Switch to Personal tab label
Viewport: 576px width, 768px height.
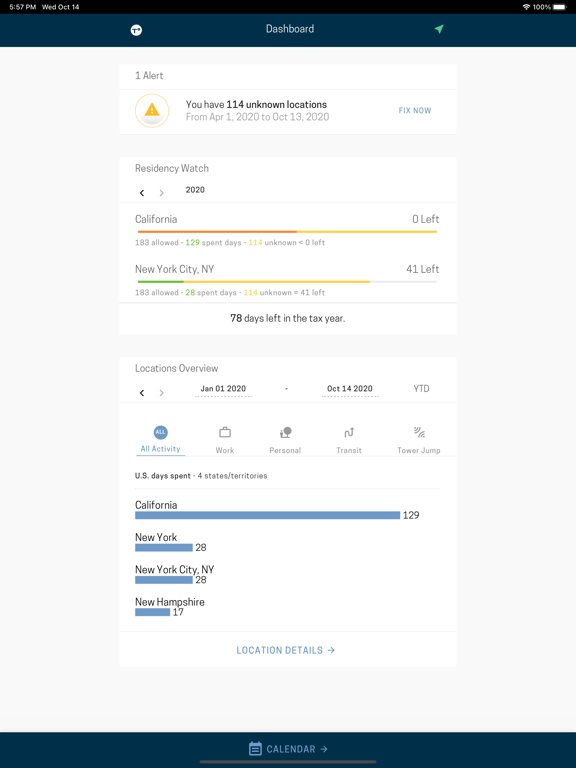coord(285,450)
